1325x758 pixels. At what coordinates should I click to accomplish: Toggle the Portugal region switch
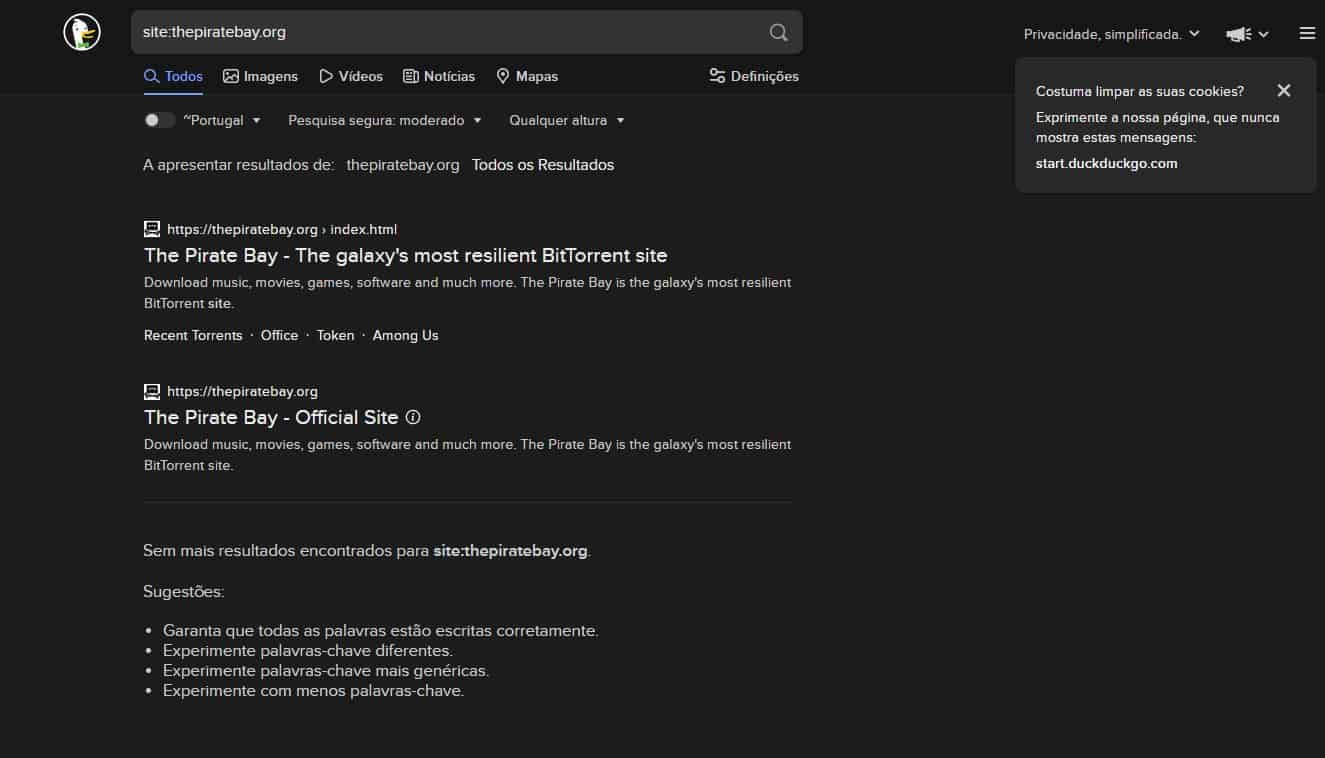(159, 120)
